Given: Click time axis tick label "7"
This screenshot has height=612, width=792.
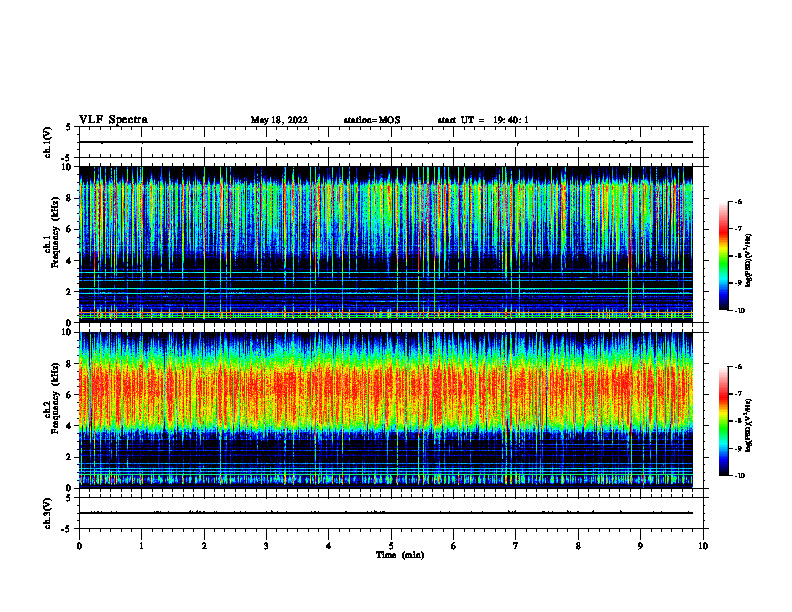Looking at the screenshot, I should tap(516, 546).
